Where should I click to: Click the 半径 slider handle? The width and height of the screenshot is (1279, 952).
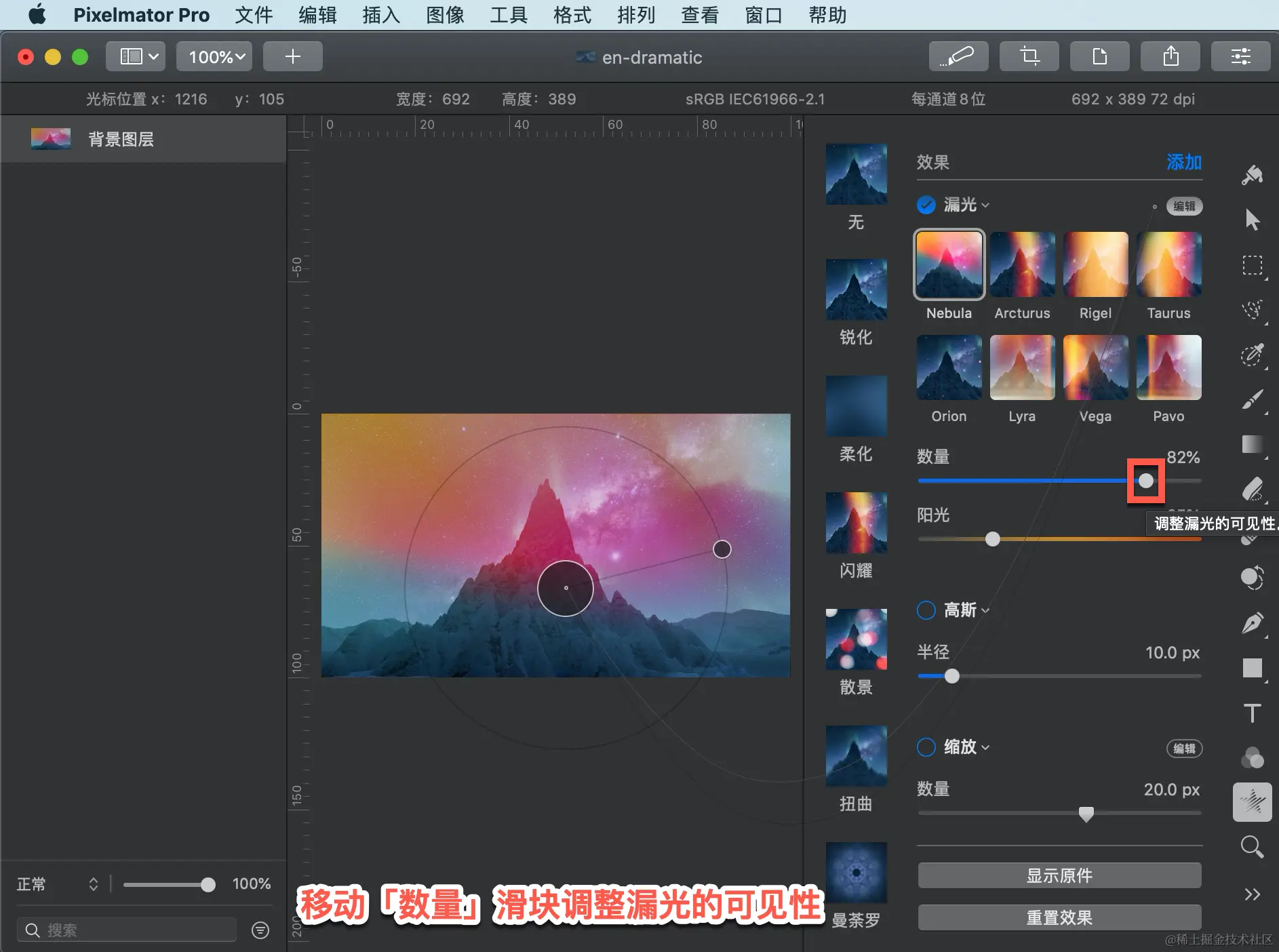[x=952, y=676]
